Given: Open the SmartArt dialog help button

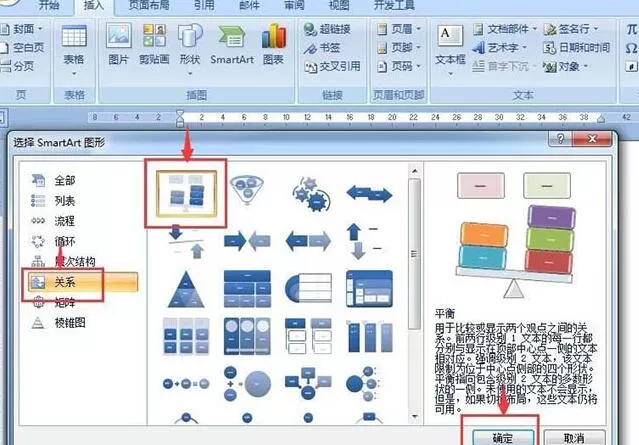Looking at the screenshot, I should click(560, 139).
